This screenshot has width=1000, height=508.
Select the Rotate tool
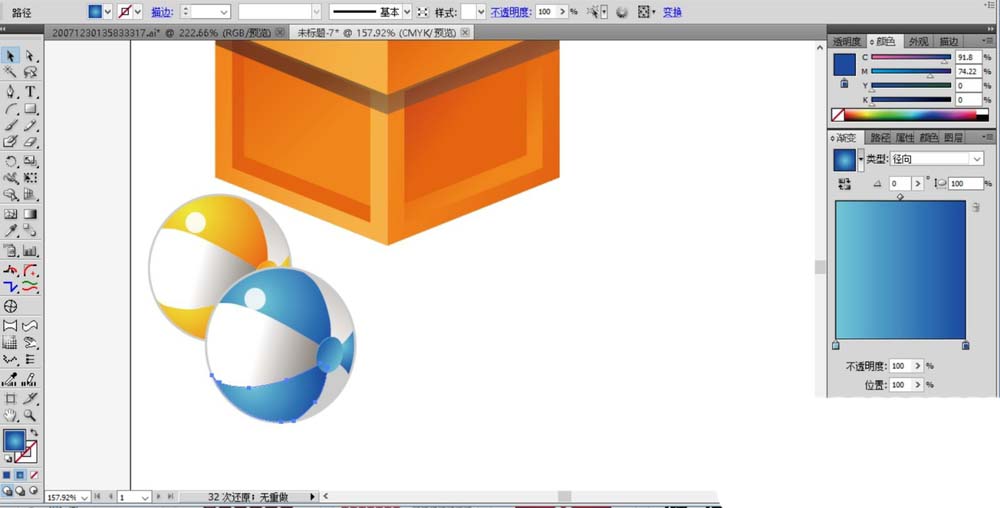(x=10, y=161)
